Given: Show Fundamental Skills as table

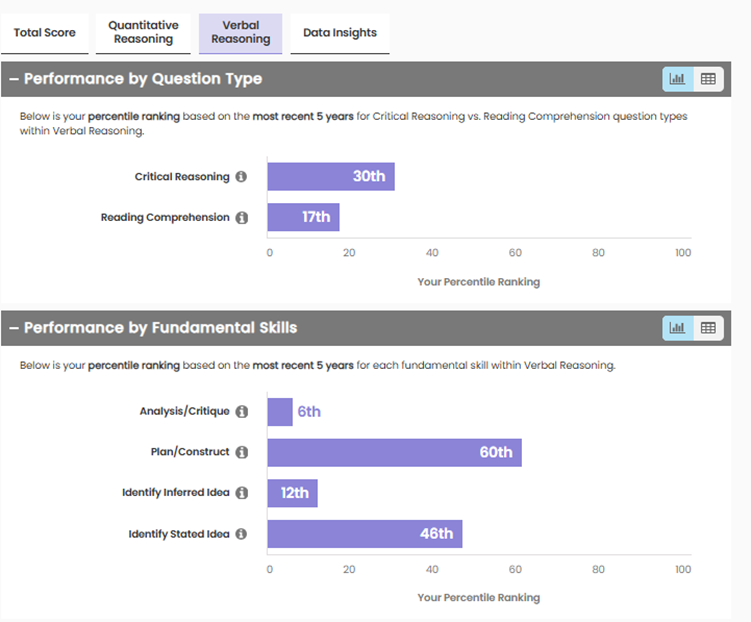Looking at the screenshot, I should point(708,328).
